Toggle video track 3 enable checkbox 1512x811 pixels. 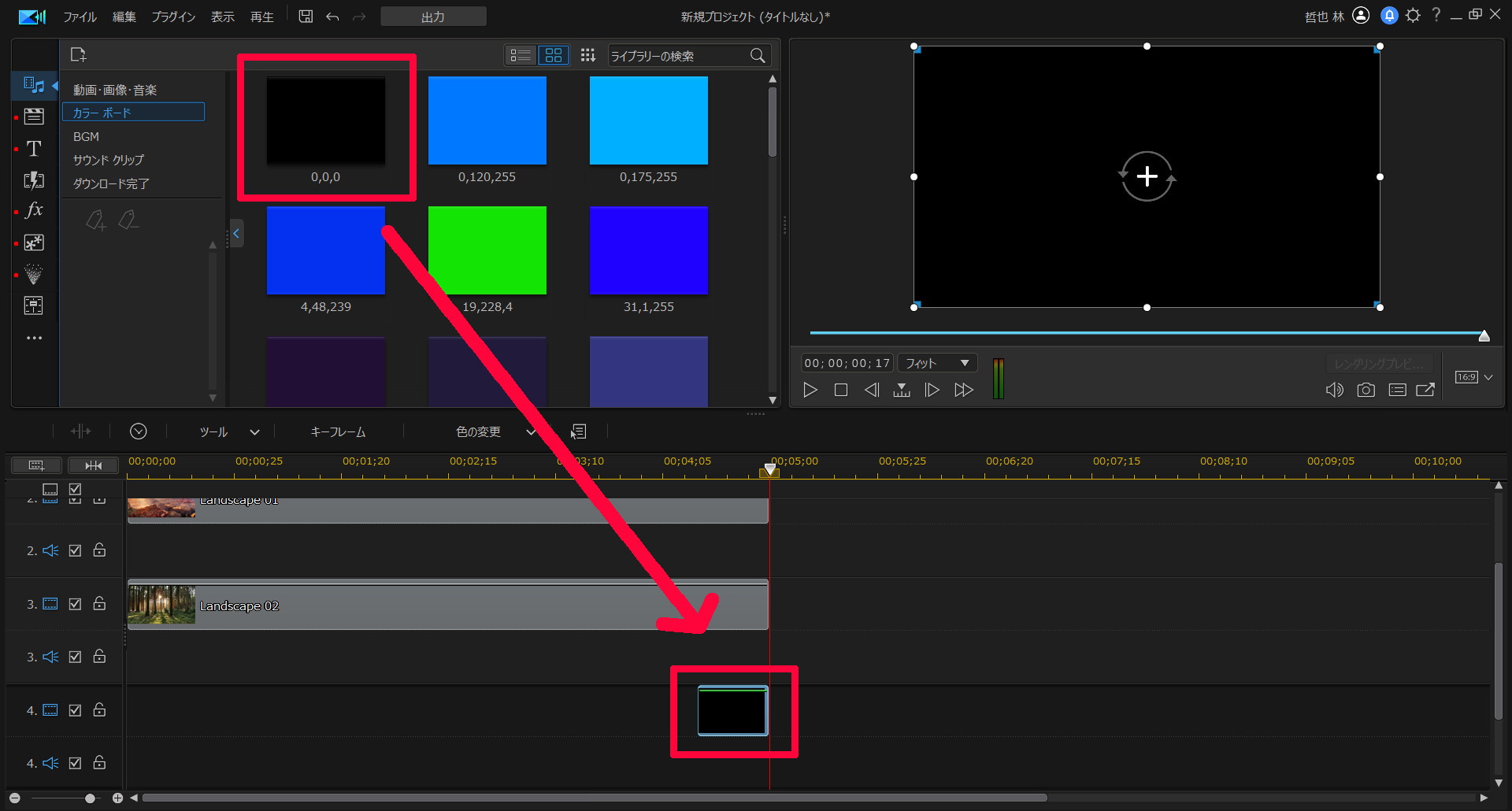point(75,604)
